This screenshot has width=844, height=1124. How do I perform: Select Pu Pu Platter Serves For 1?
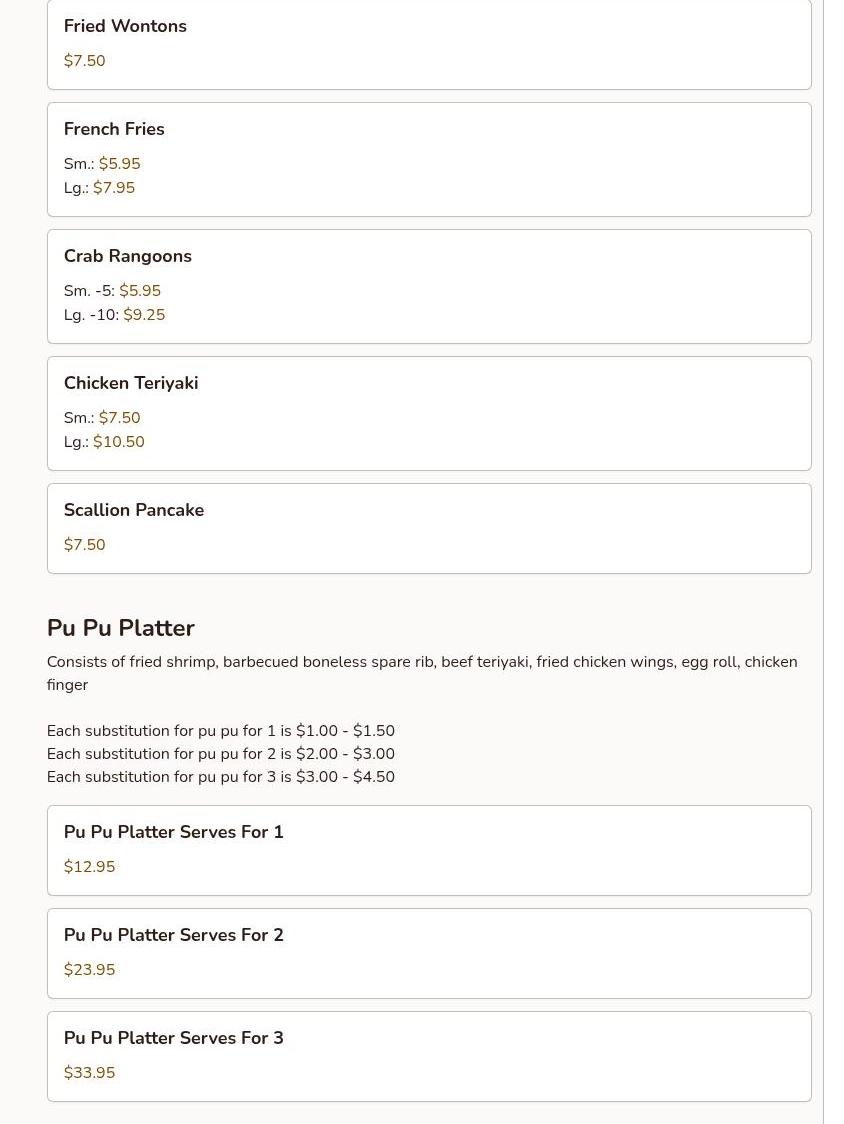pos(174,833)
